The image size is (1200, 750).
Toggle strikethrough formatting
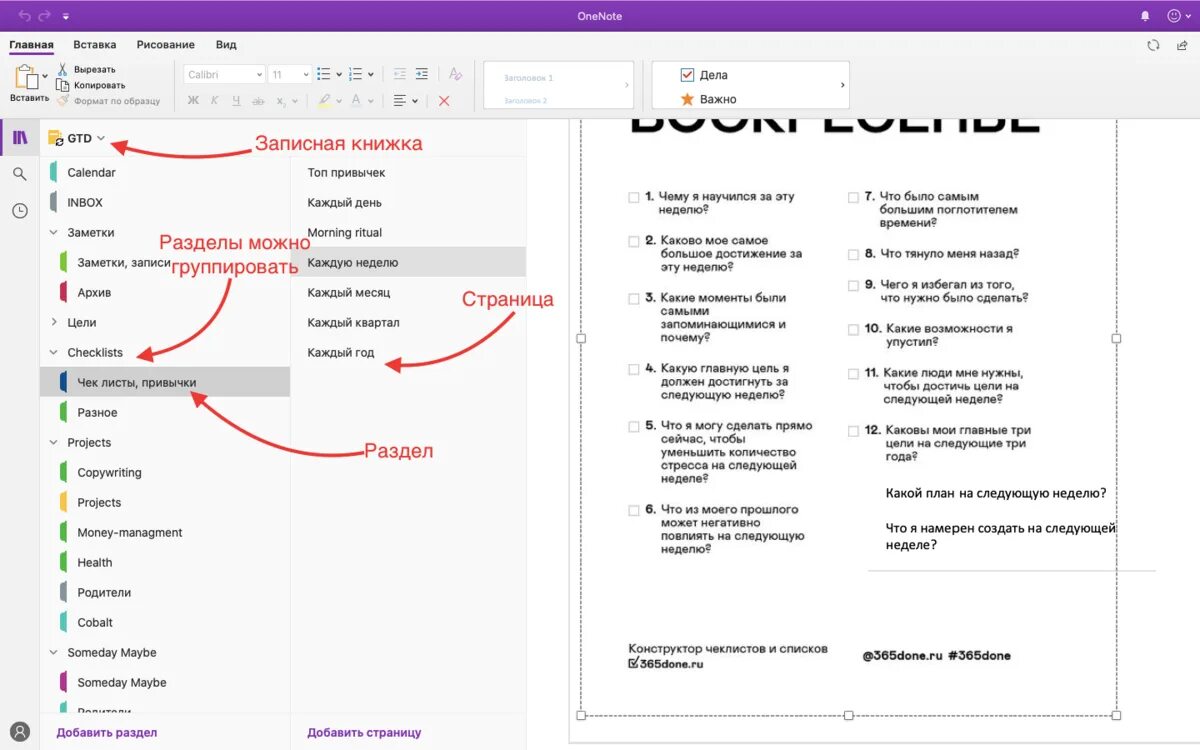[259, 101]
